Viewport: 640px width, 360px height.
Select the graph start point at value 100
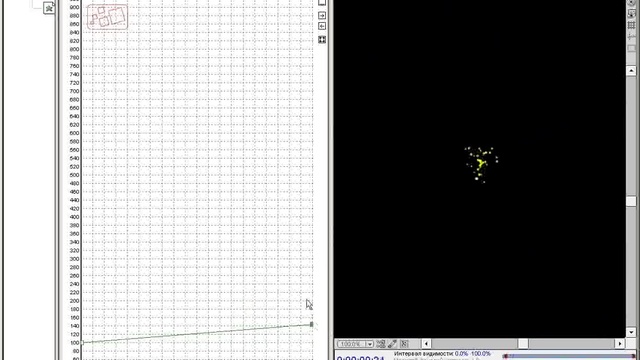pos(82,342)
